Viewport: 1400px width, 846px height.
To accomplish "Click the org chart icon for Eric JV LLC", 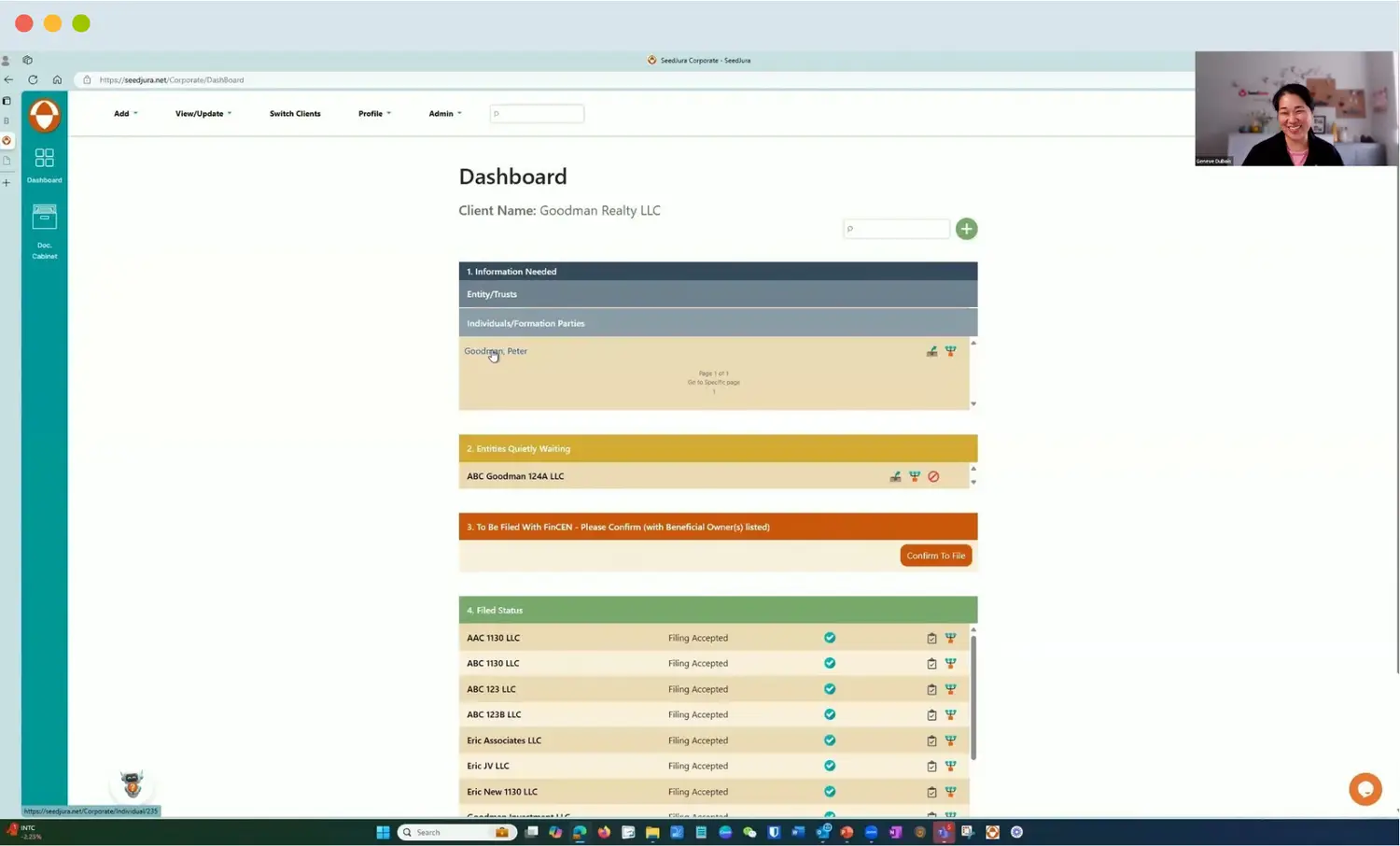I will coord(950,766).
